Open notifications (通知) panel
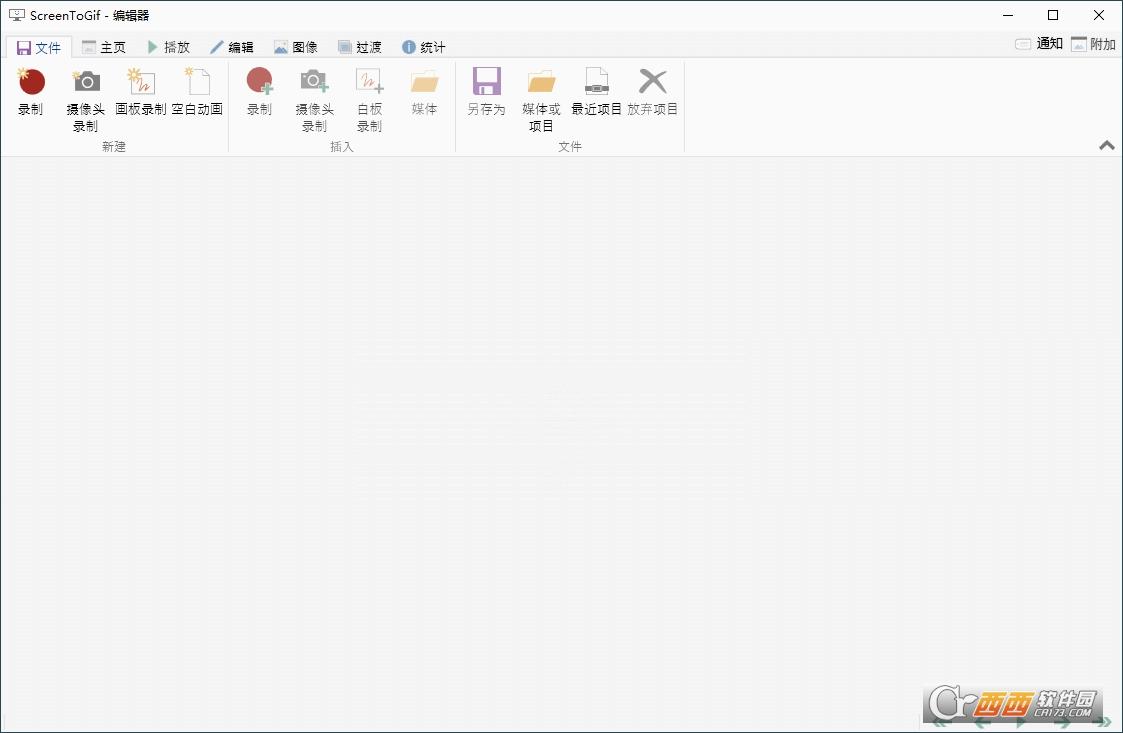Viewport: 1123px width, 733px height. [x=1039, y=44]
